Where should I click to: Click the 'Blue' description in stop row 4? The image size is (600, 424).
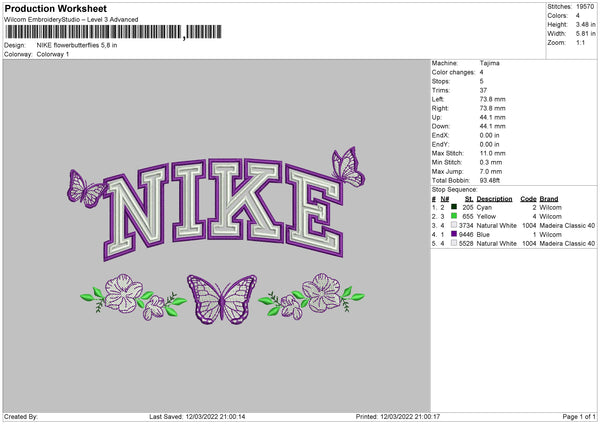click(x=483, y=235)
